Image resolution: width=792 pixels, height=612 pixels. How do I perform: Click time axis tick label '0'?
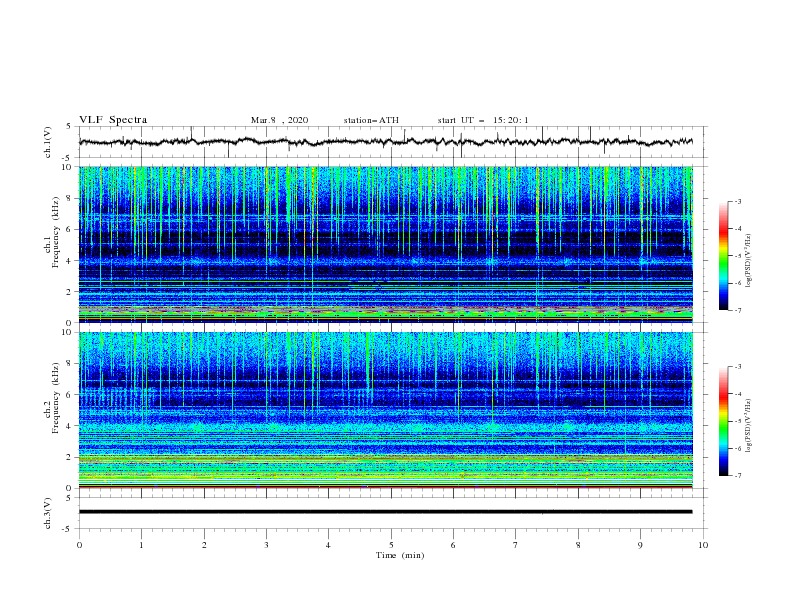(x=79, y=545)
